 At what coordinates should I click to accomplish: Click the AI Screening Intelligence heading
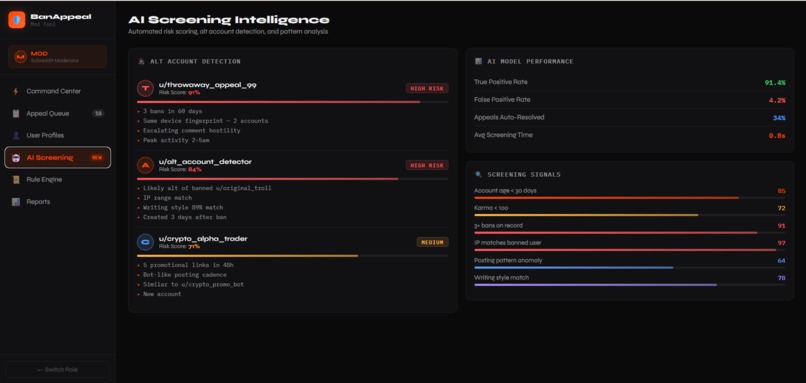[x=229, y=20]
